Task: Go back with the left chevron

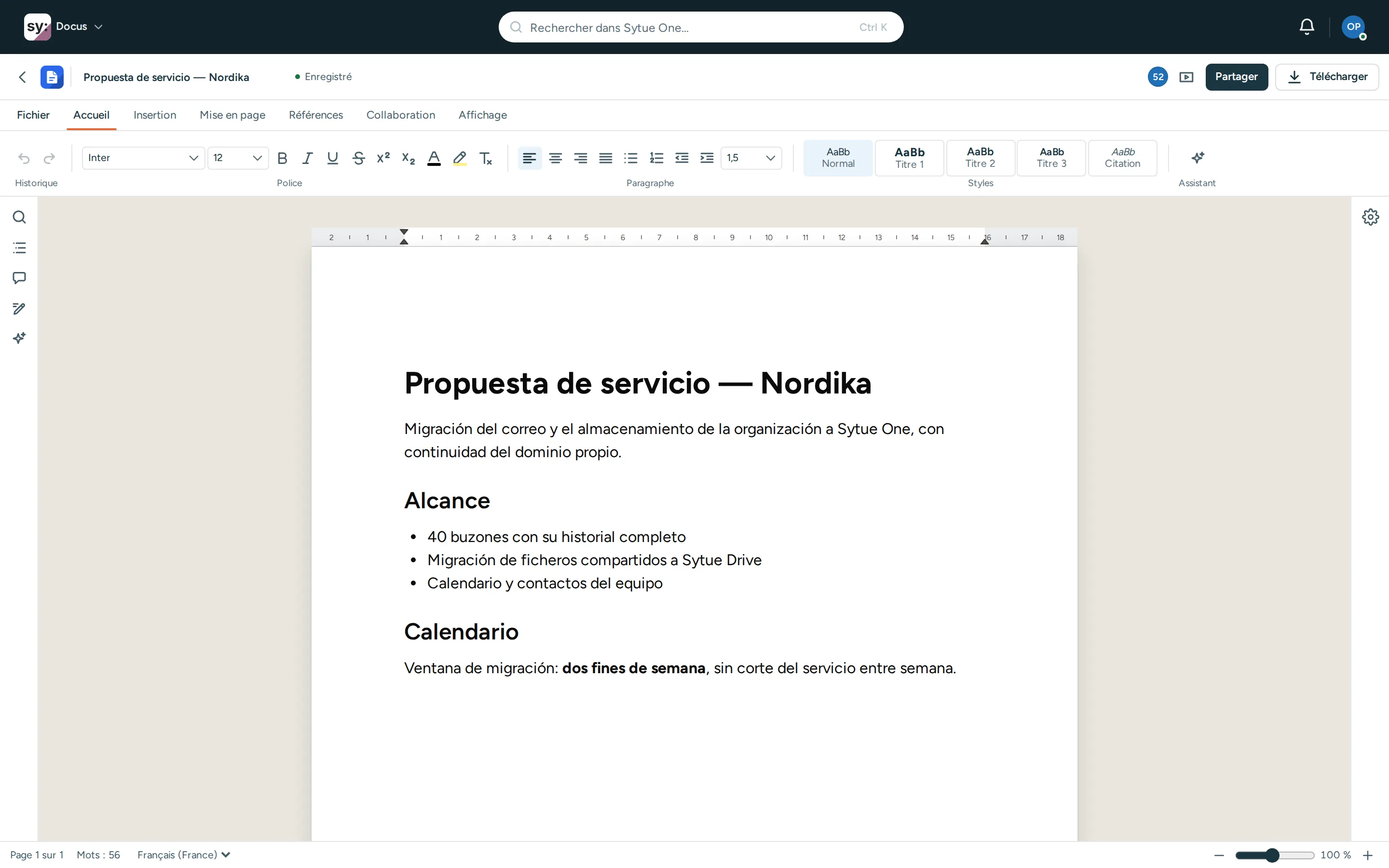Action: (x=22, y=77)
